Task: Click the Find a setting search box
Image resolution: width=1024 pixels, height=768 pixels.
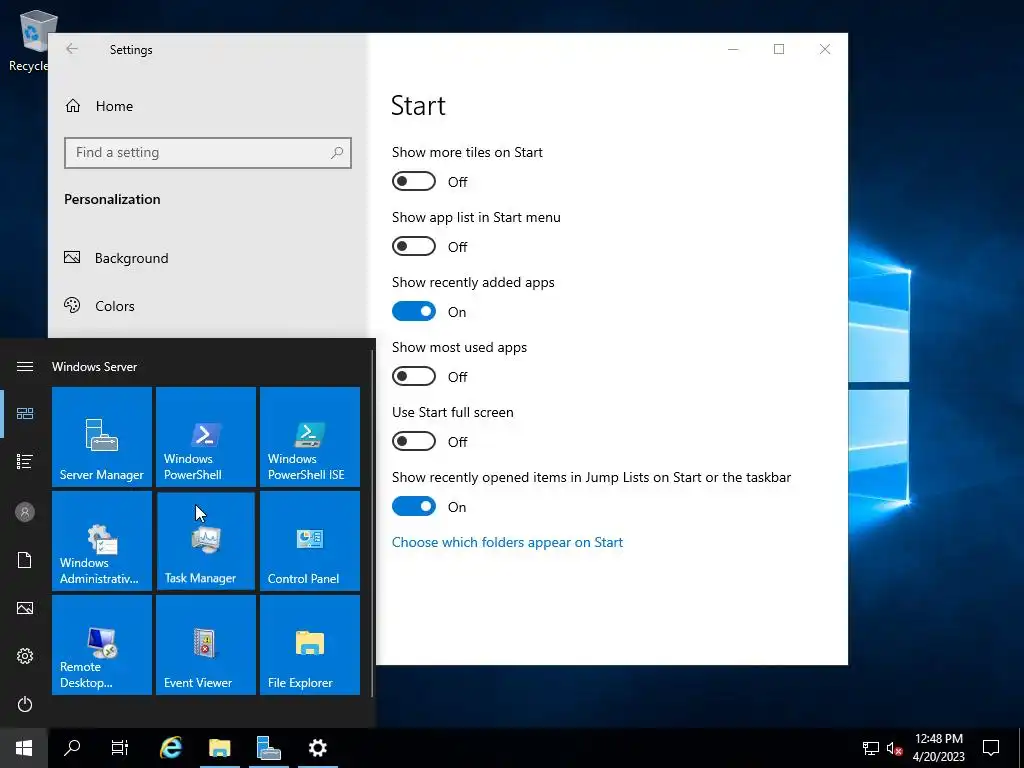Action: coord(208,153)
